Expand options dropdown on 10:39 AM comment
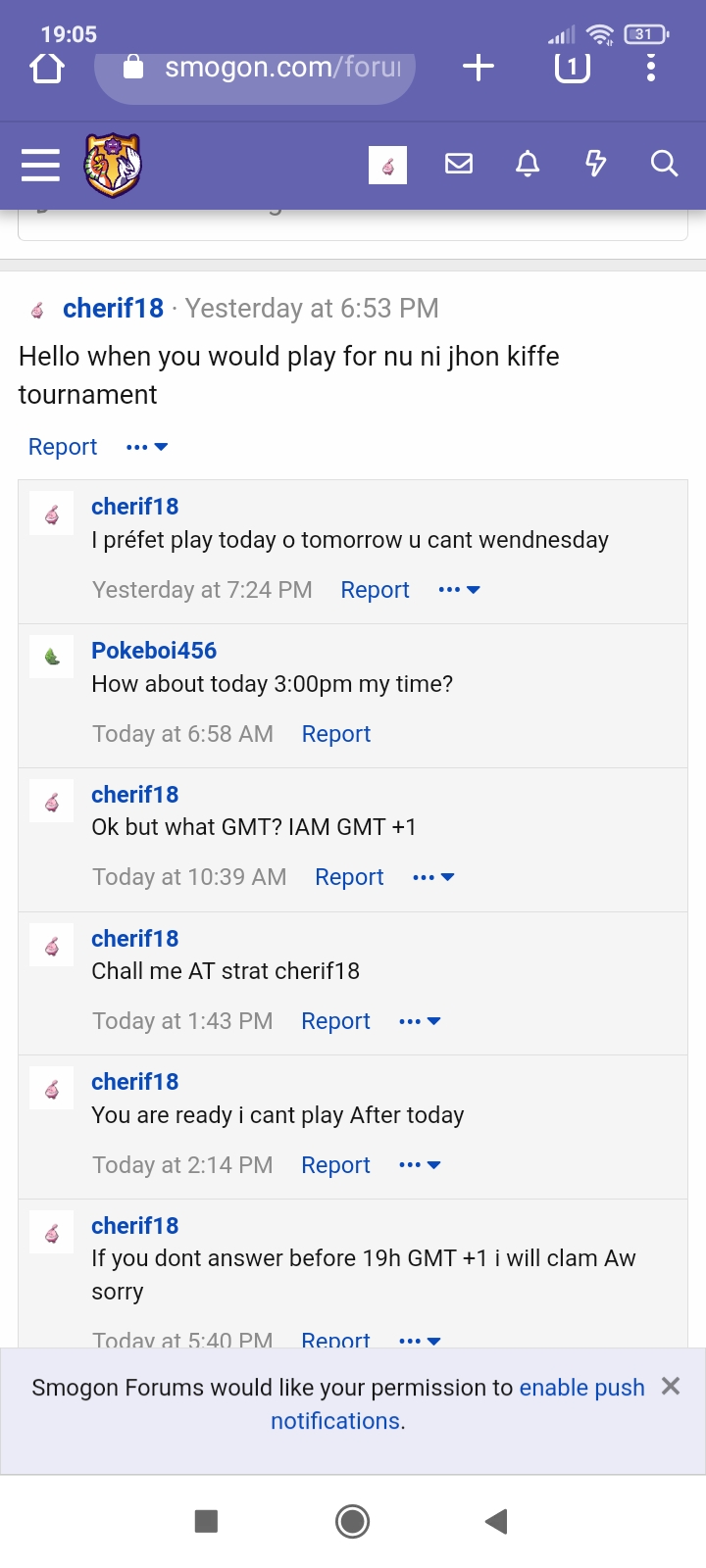The image size is (706, 1568). pyautogui.click(x=433, y=877)
